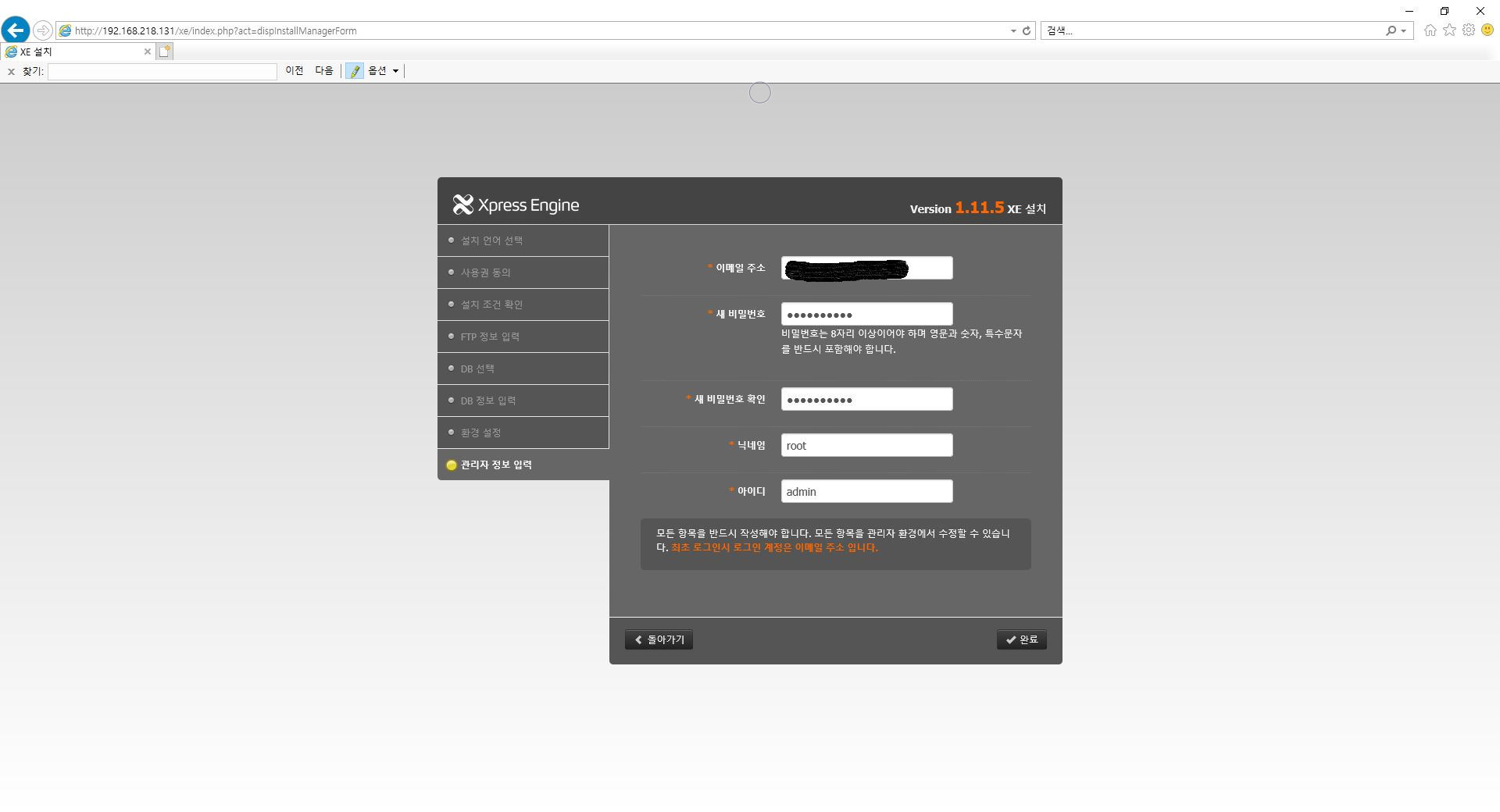Select the 설치 언어 선택 step

point(523,240)
